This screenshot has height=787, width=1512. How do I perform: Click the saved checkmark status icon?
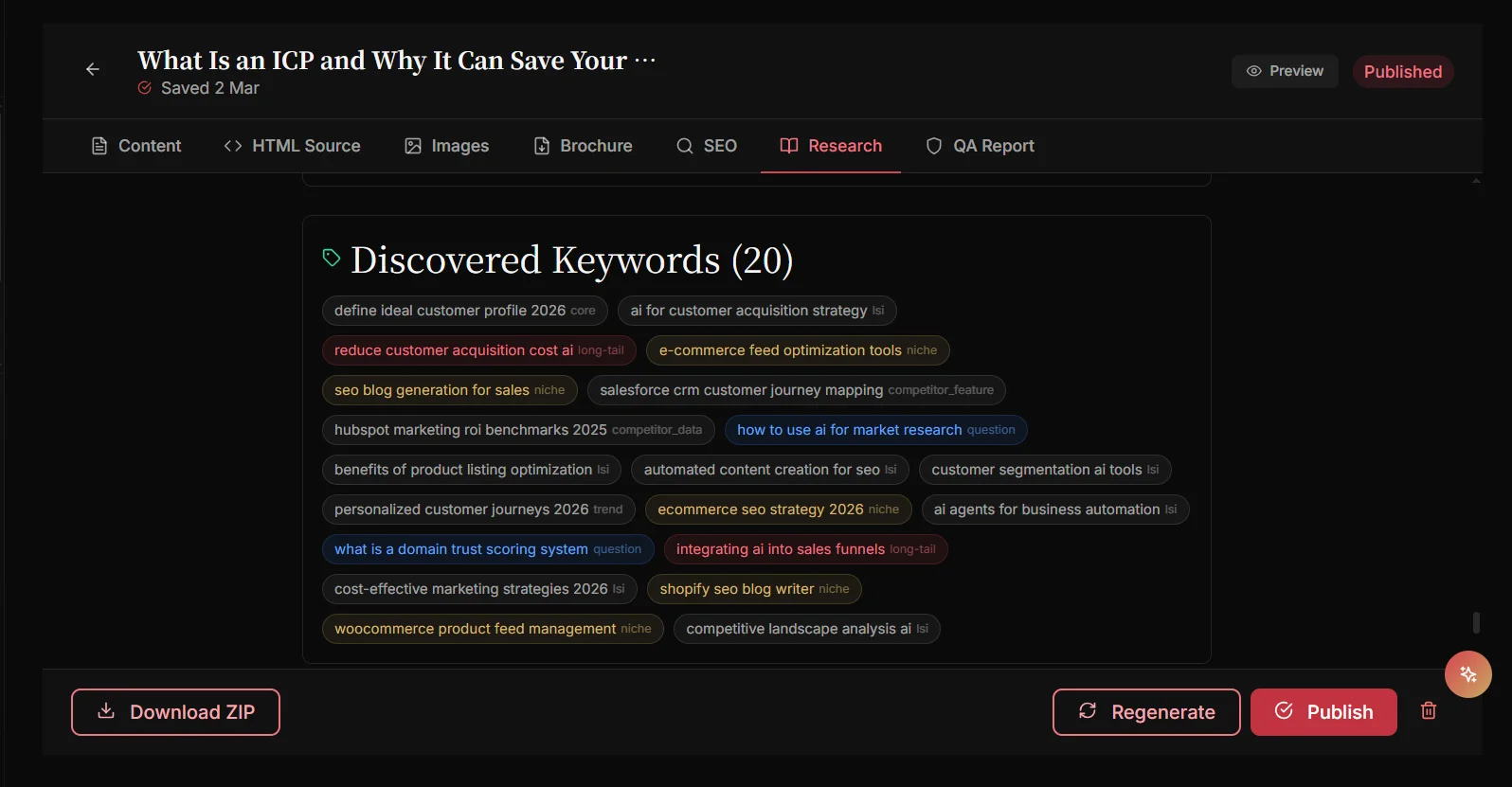(x=145, y=88)
